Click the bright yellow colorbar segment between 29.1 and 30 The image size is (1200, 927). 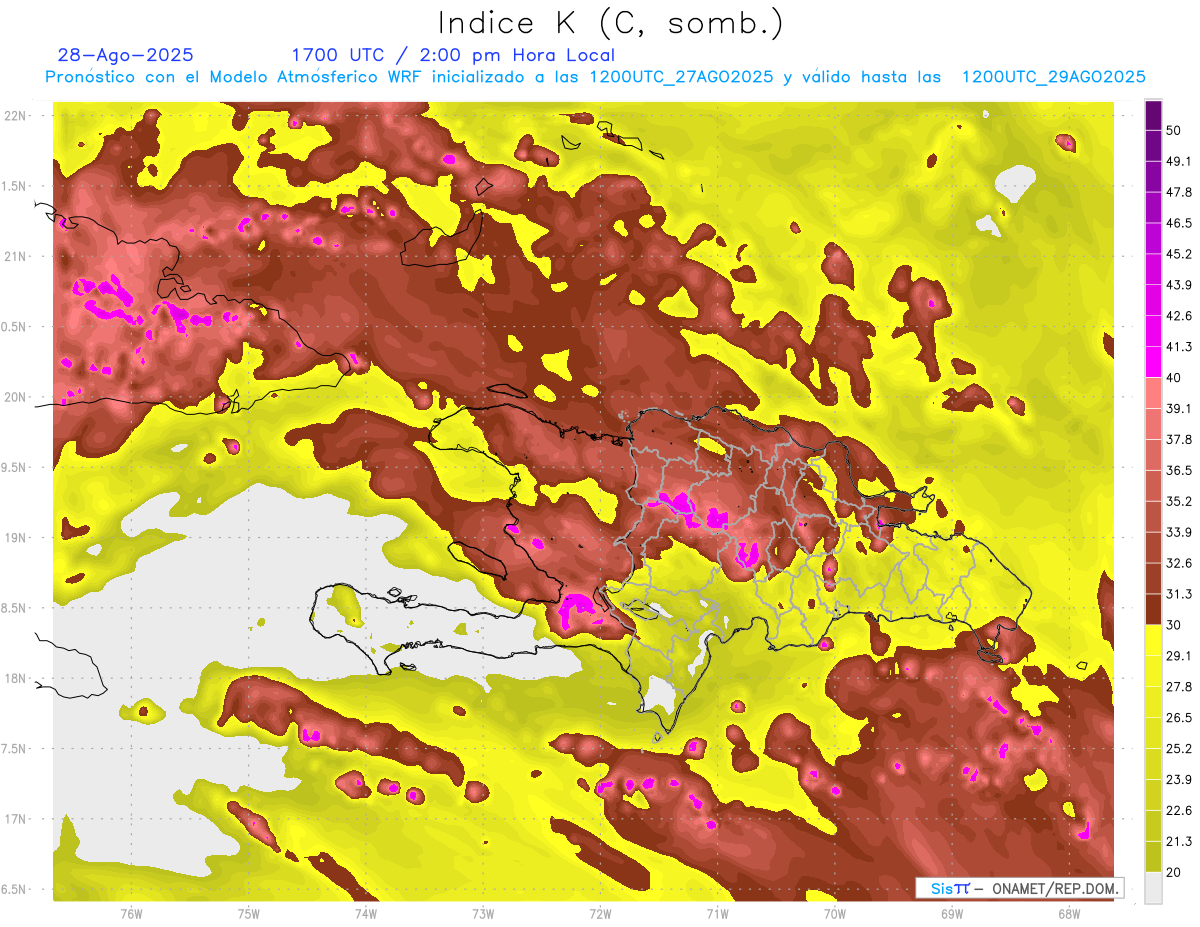(x=1153, y=640)
